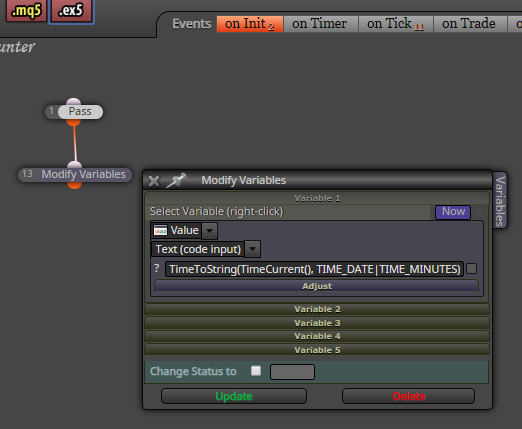Select the Pass block node
Image resolution: width=522 pixels, height=429 pixels.
click(80, 111)
